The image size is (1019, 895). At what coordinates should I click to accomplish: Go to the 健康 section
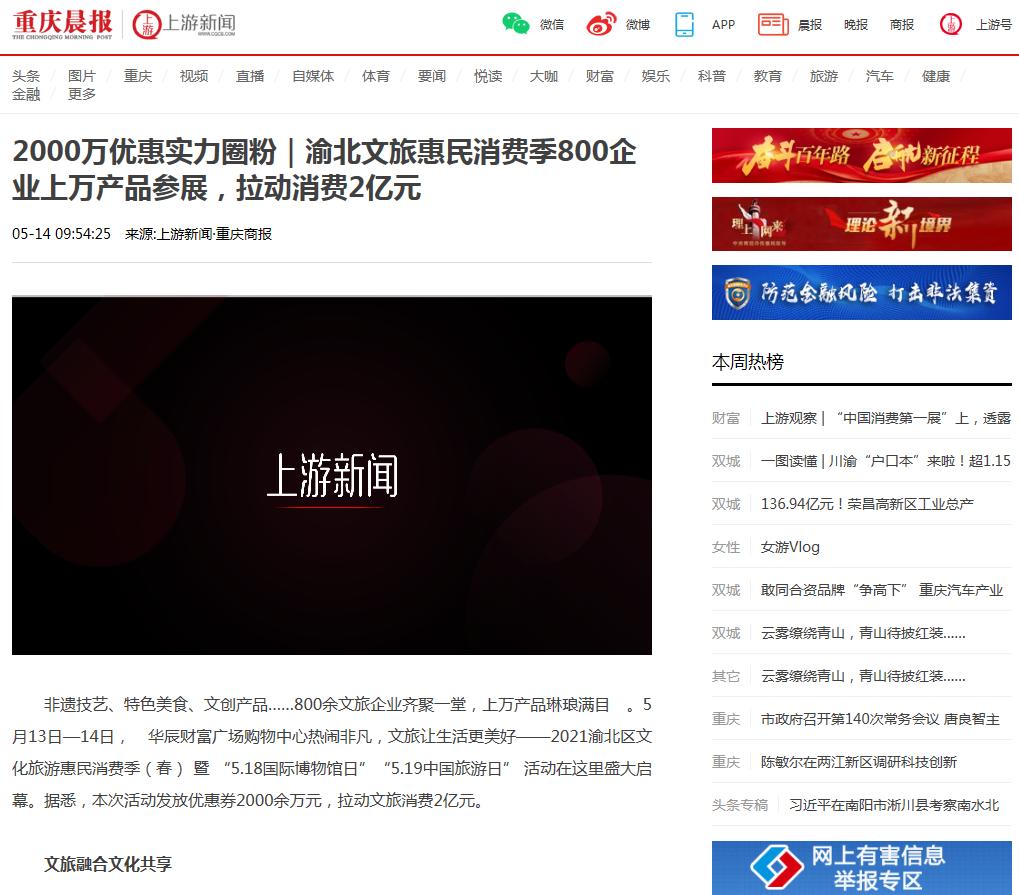936,76
